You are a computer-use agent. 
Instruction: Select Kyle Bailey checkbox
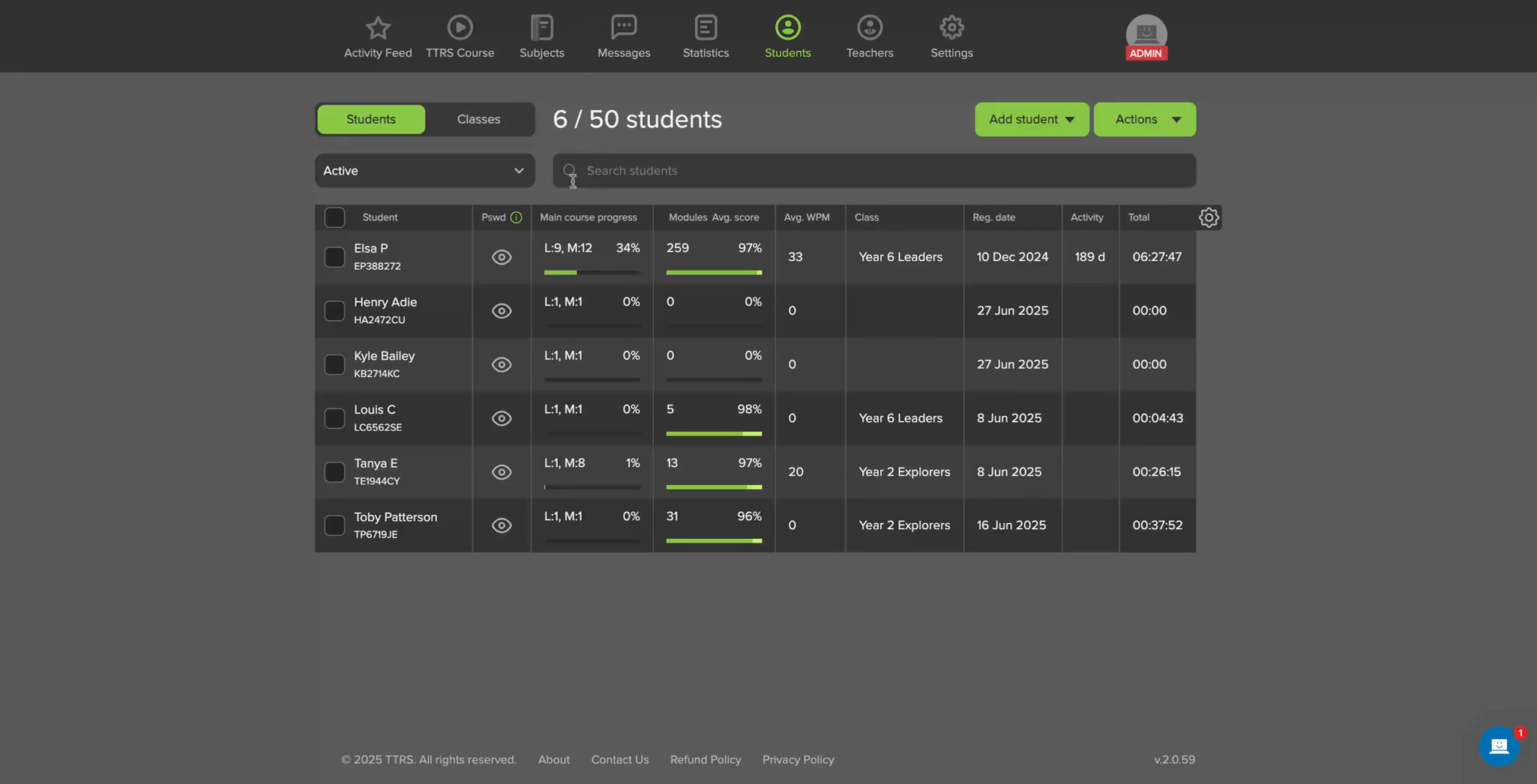click(x=334, y=364)
